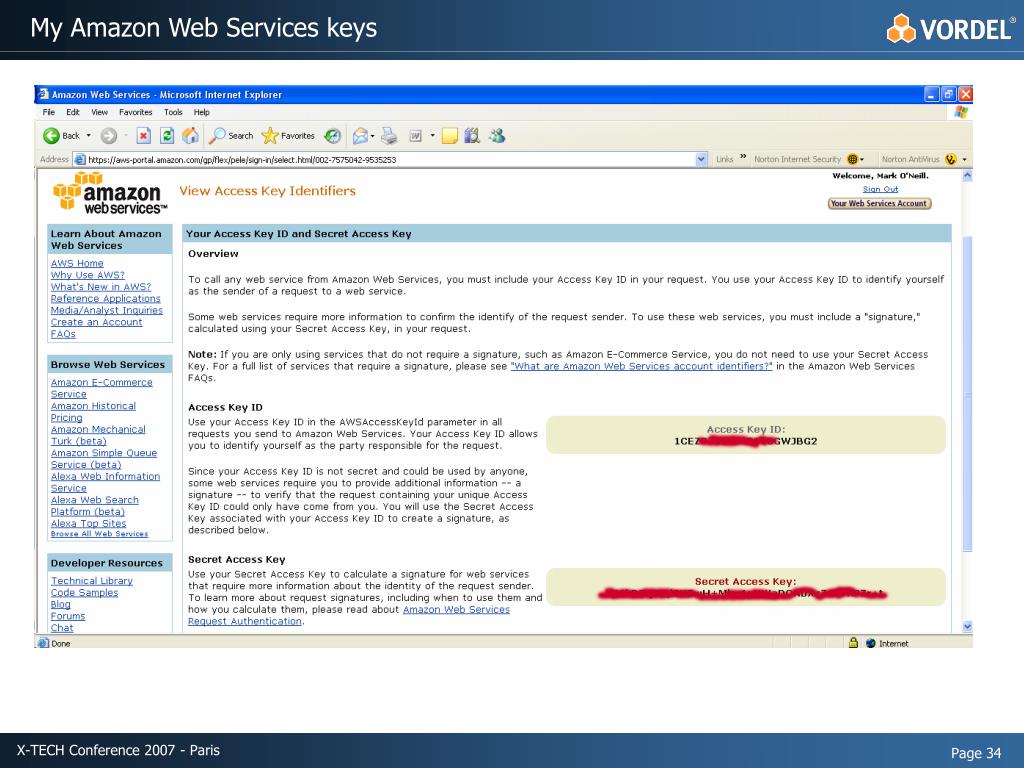Open What are AWS account identifiers link

(641, 366)
